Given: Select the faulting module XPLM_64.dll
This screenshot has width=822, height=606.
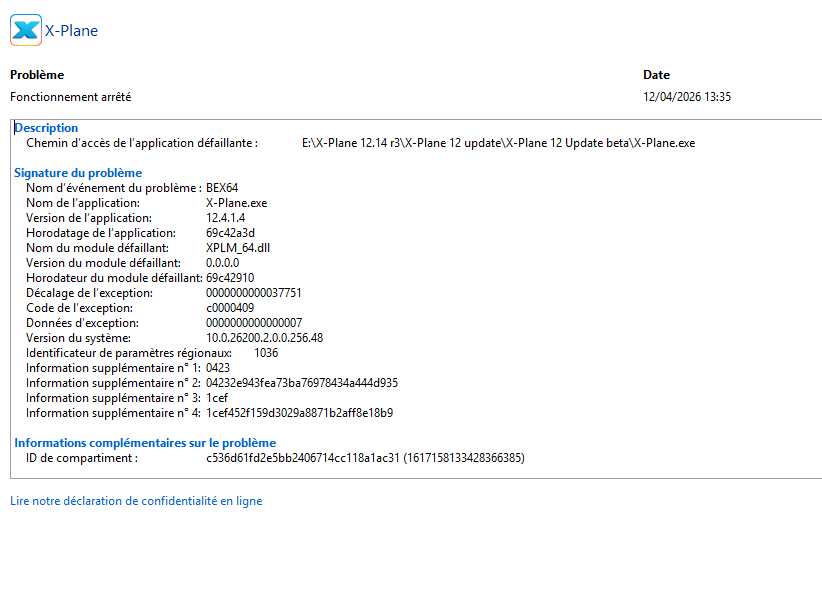Looking at the screenshot, I should click(x=238, y=248).
